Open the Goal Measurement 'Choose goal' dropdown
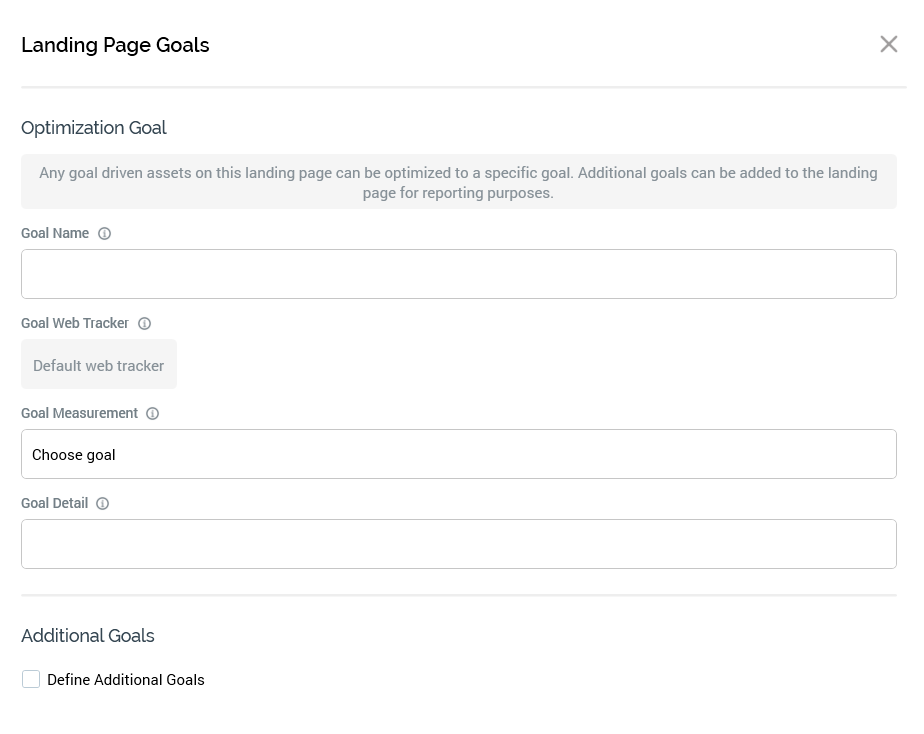 point(458,454)
